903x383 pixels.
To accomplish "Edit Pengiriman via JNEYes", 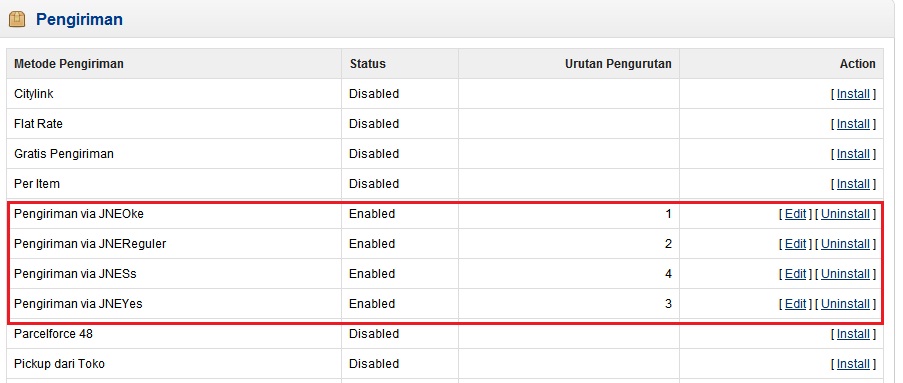I will (x=795, y=304).
